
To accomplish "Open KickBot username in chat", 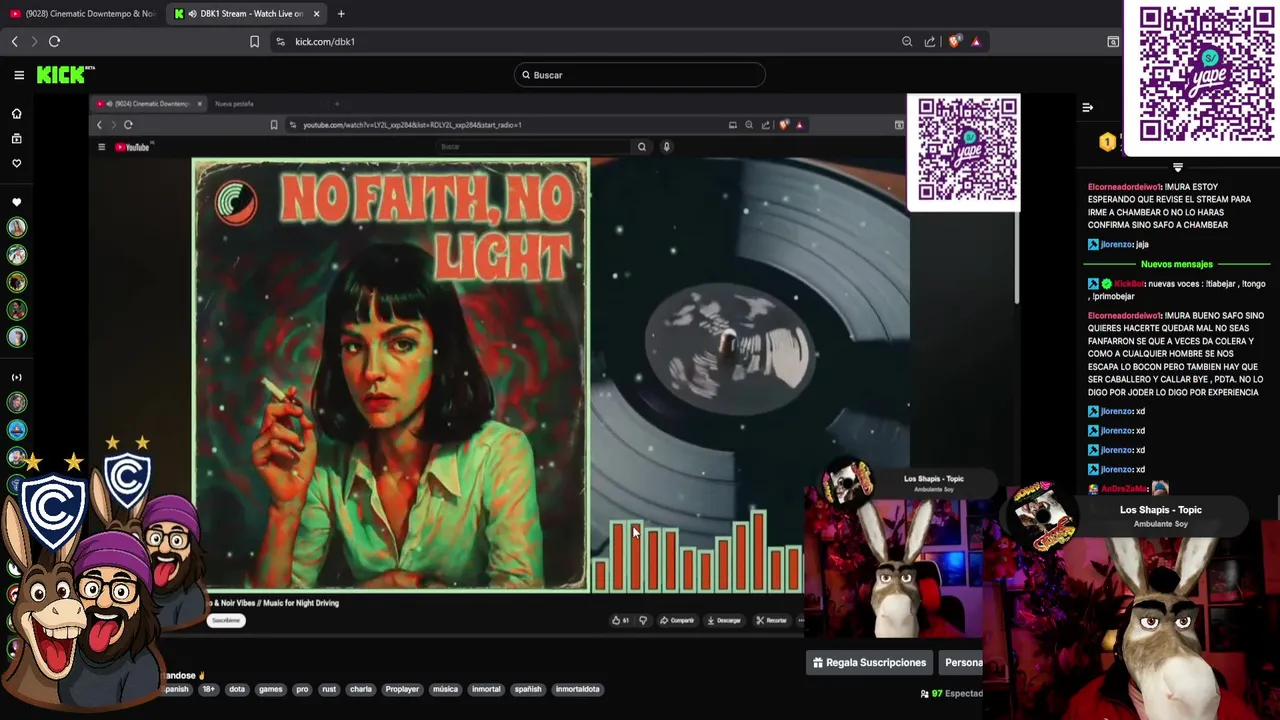I will click(1130, 284).
